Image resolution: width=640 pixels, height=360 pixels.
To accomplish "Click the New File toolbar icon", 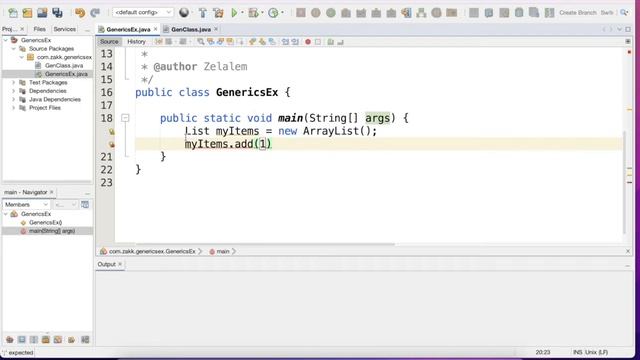I will coord(13,13).
